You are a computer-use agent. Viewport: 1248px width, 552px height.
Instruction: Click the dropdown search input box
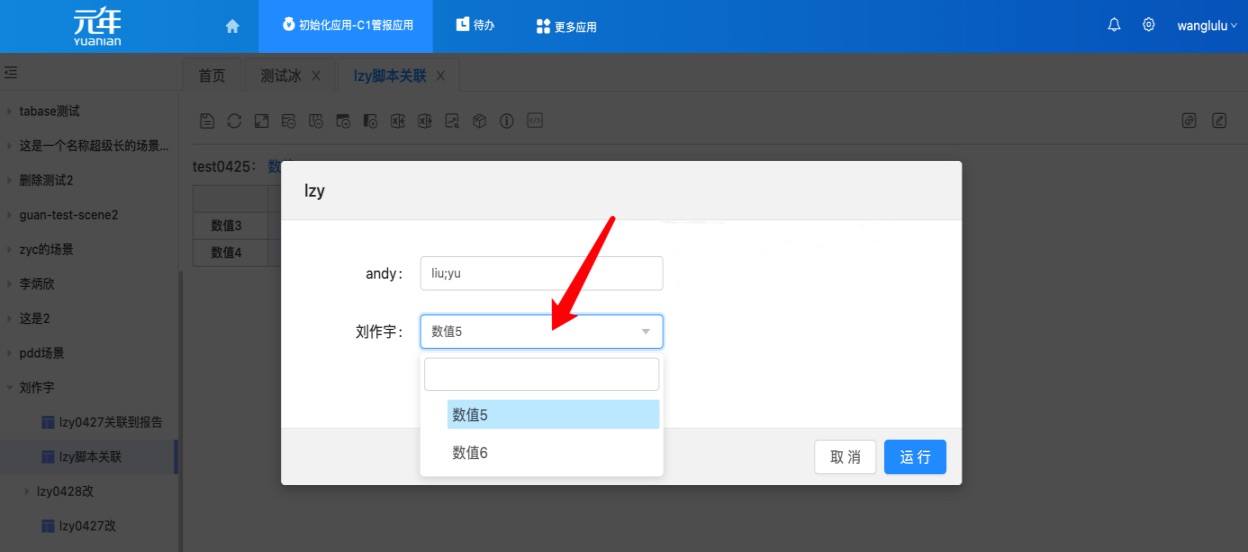point(541,374)
